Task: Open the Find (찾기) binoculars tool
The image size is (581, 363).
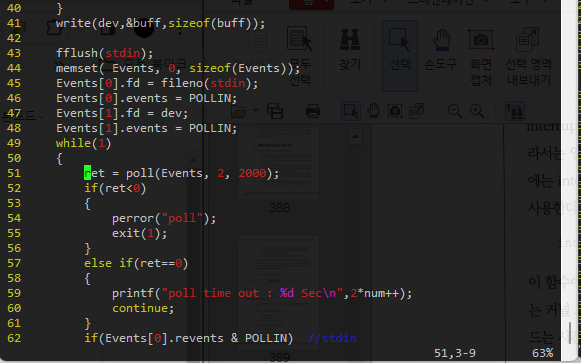Action: click(x=350, y=48)
